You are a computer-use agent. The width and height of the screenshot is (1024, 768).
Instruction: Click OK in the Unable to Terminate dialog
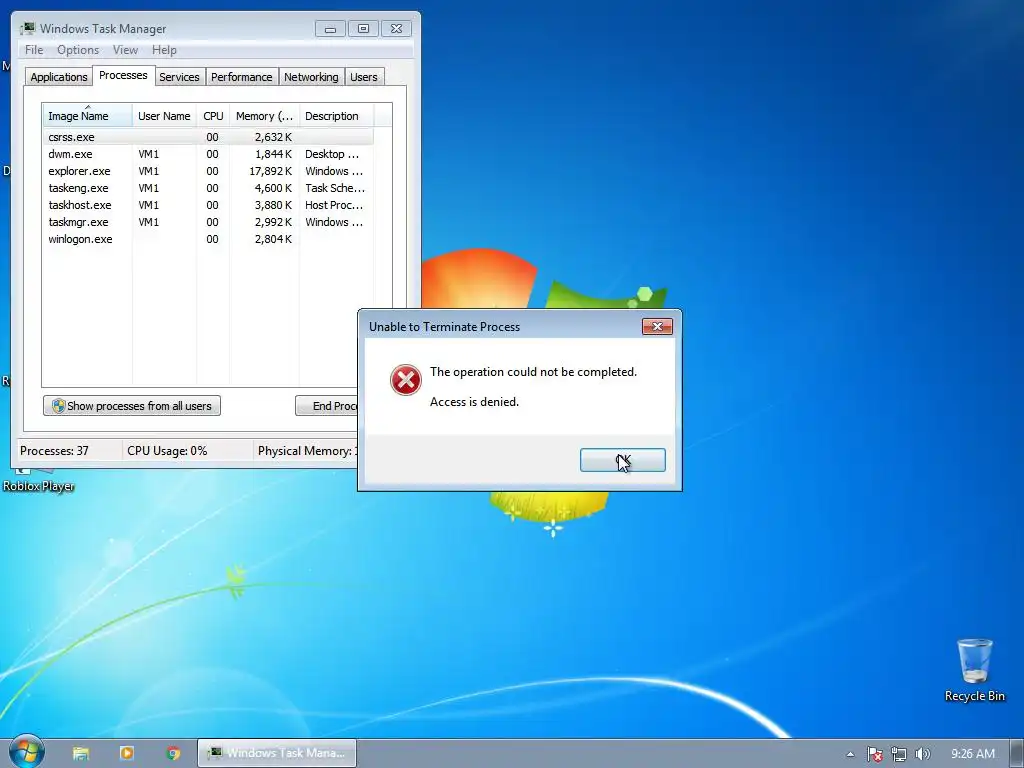[622, 460]
